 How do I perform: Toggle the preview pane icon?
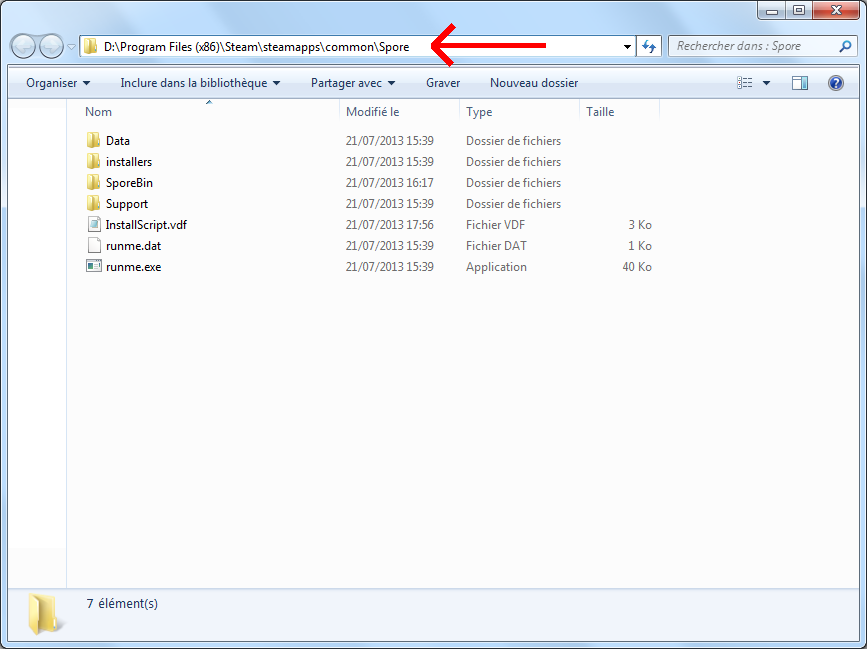pos(800,83)
